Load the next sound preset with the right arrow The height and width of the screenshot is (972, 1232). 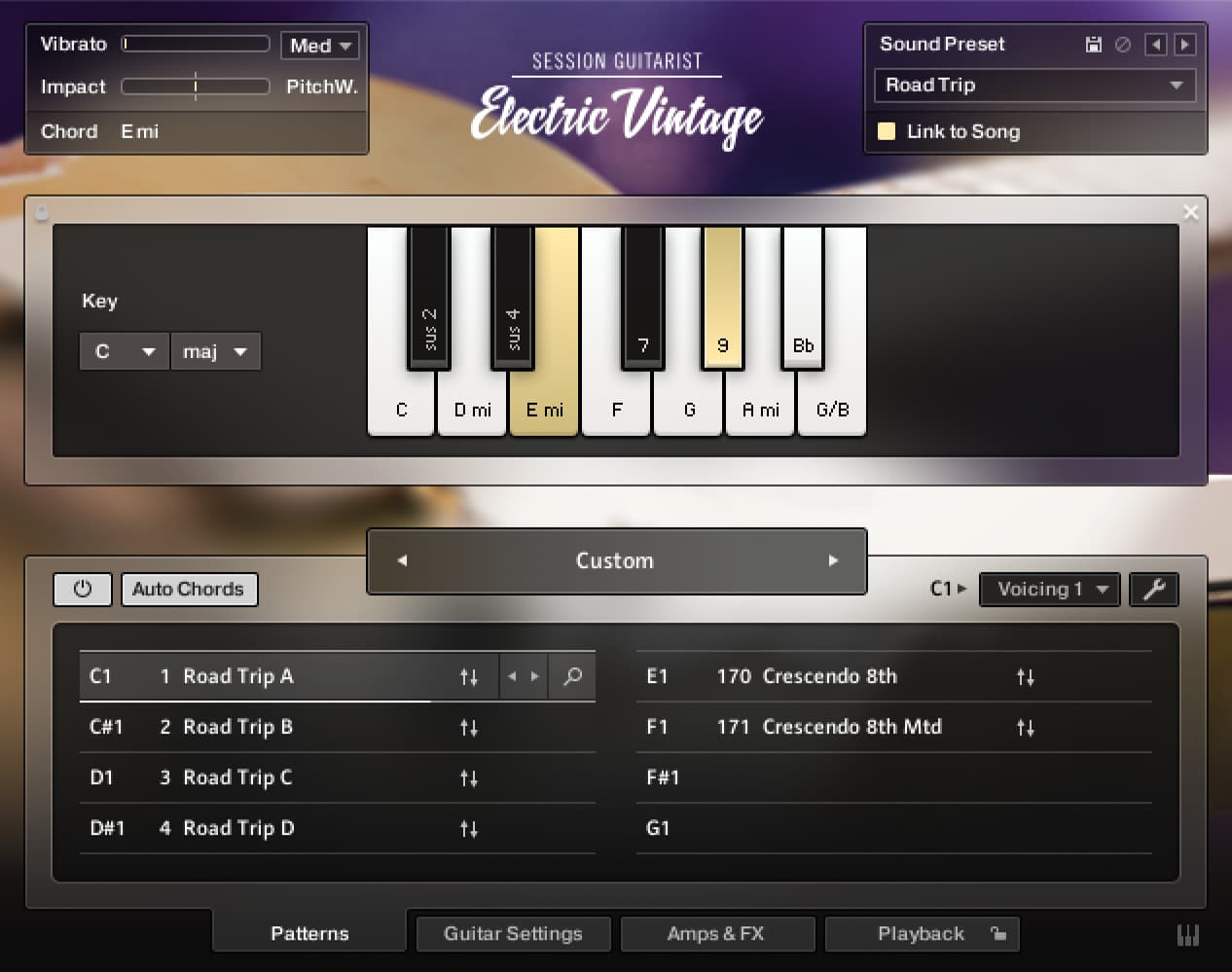tap(1184, 44)
